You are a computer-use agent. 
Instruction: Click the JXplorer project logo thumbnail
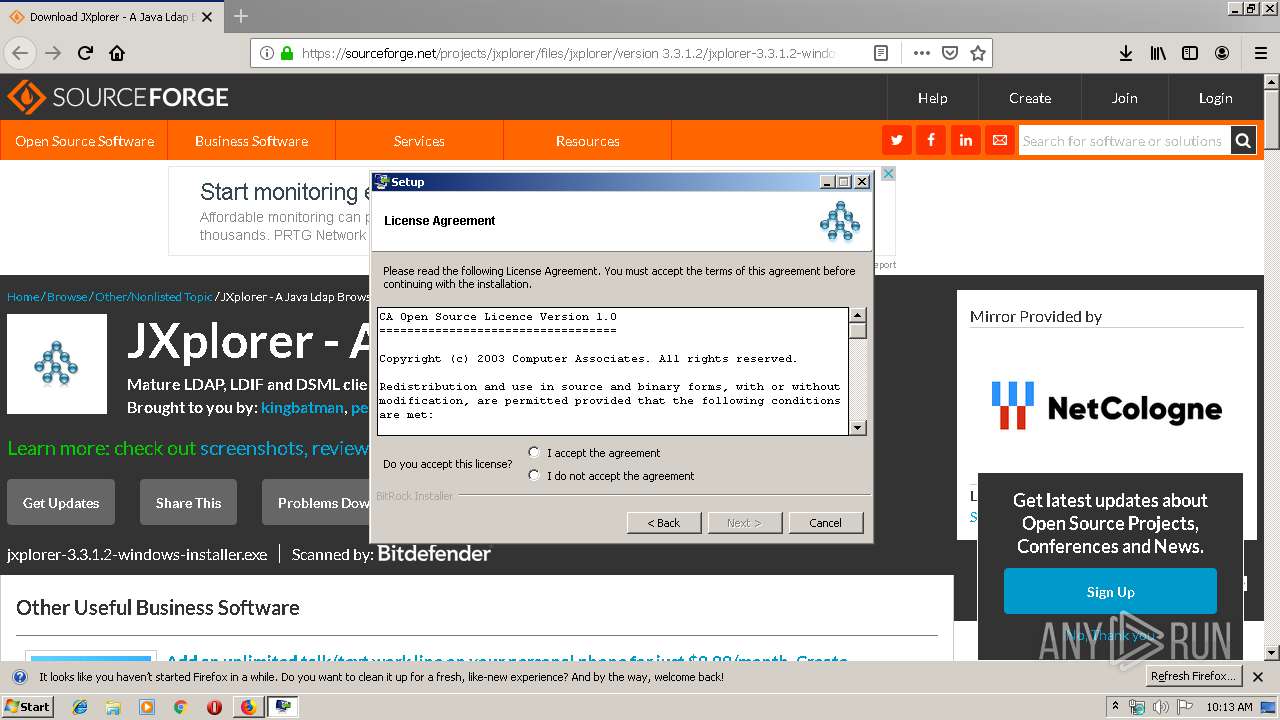(x=57, y=364)
